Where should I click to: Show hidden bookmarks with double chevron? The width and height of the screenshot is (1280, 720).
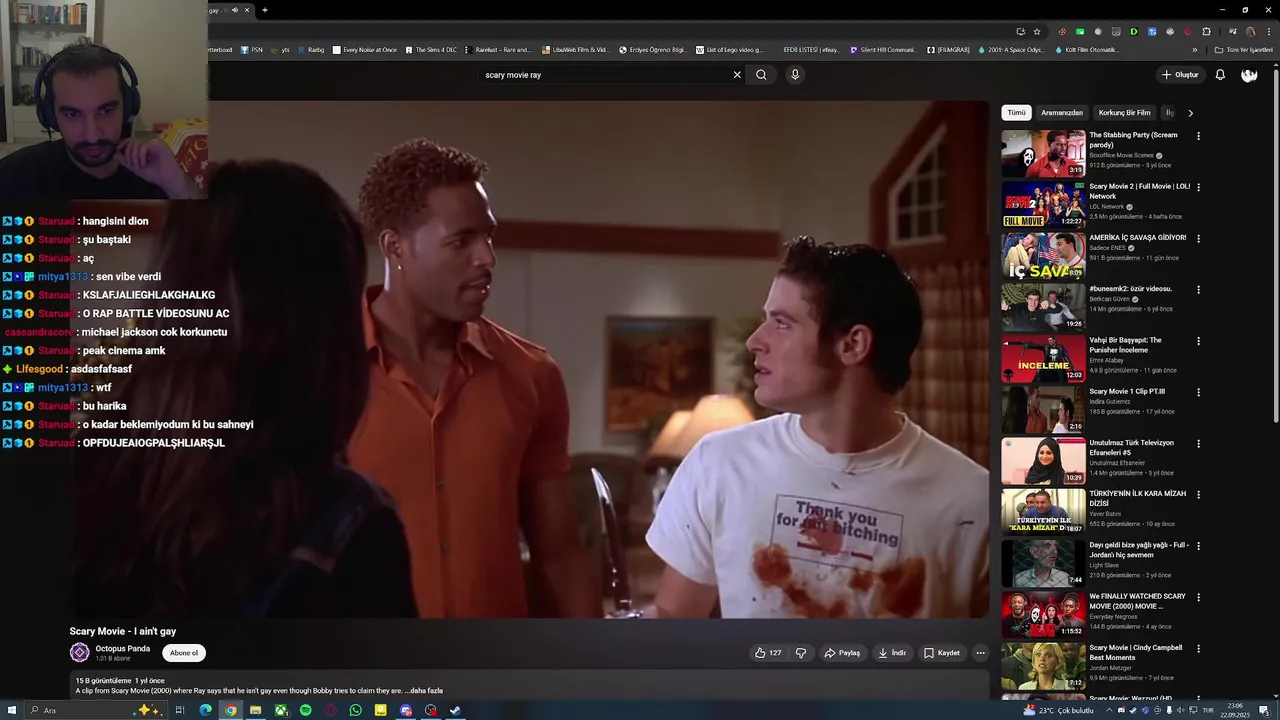coord(1195,49)
